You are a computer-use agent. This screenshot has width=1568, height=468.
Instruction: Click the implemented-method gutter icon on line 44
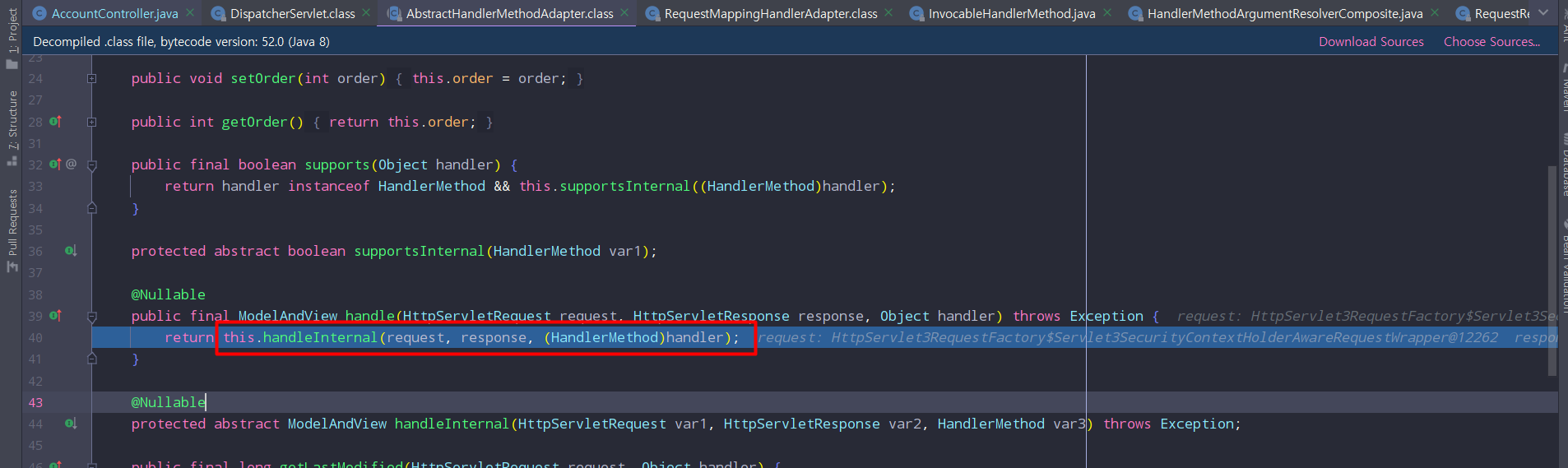coord(71,424)
